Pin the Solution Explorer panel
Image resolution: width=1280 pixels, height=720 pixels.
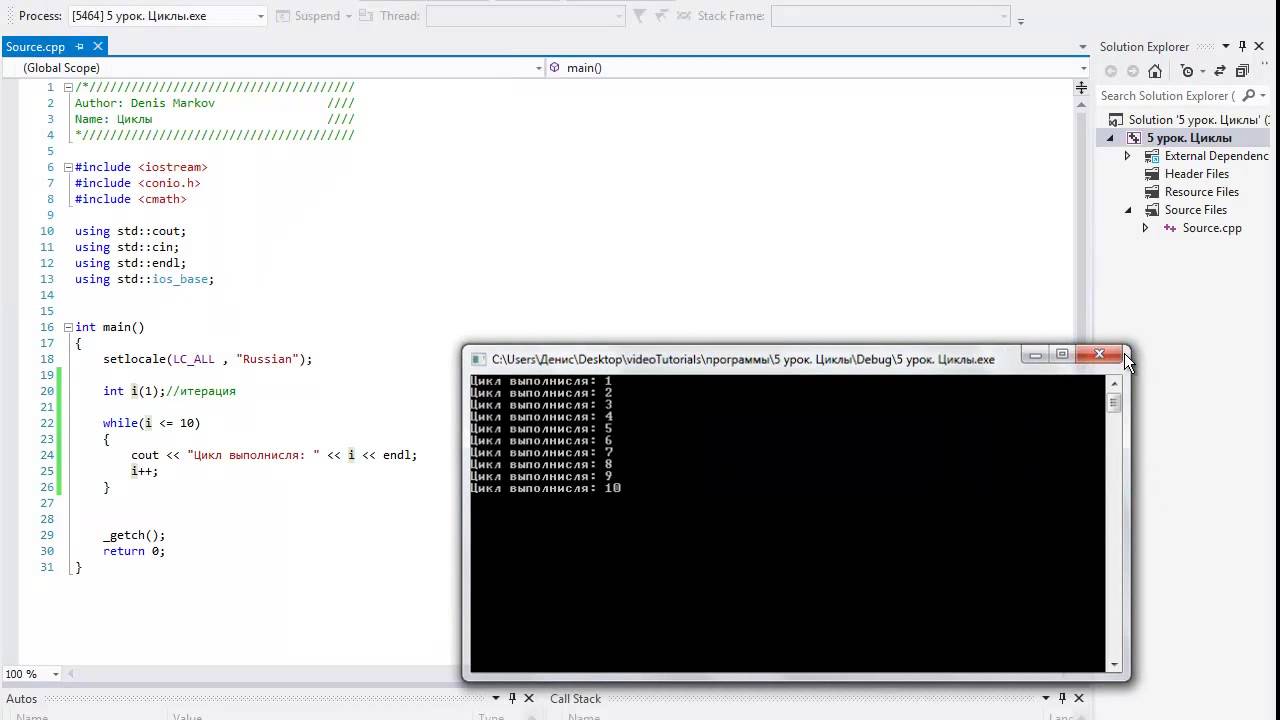[x=1243, y=46]
